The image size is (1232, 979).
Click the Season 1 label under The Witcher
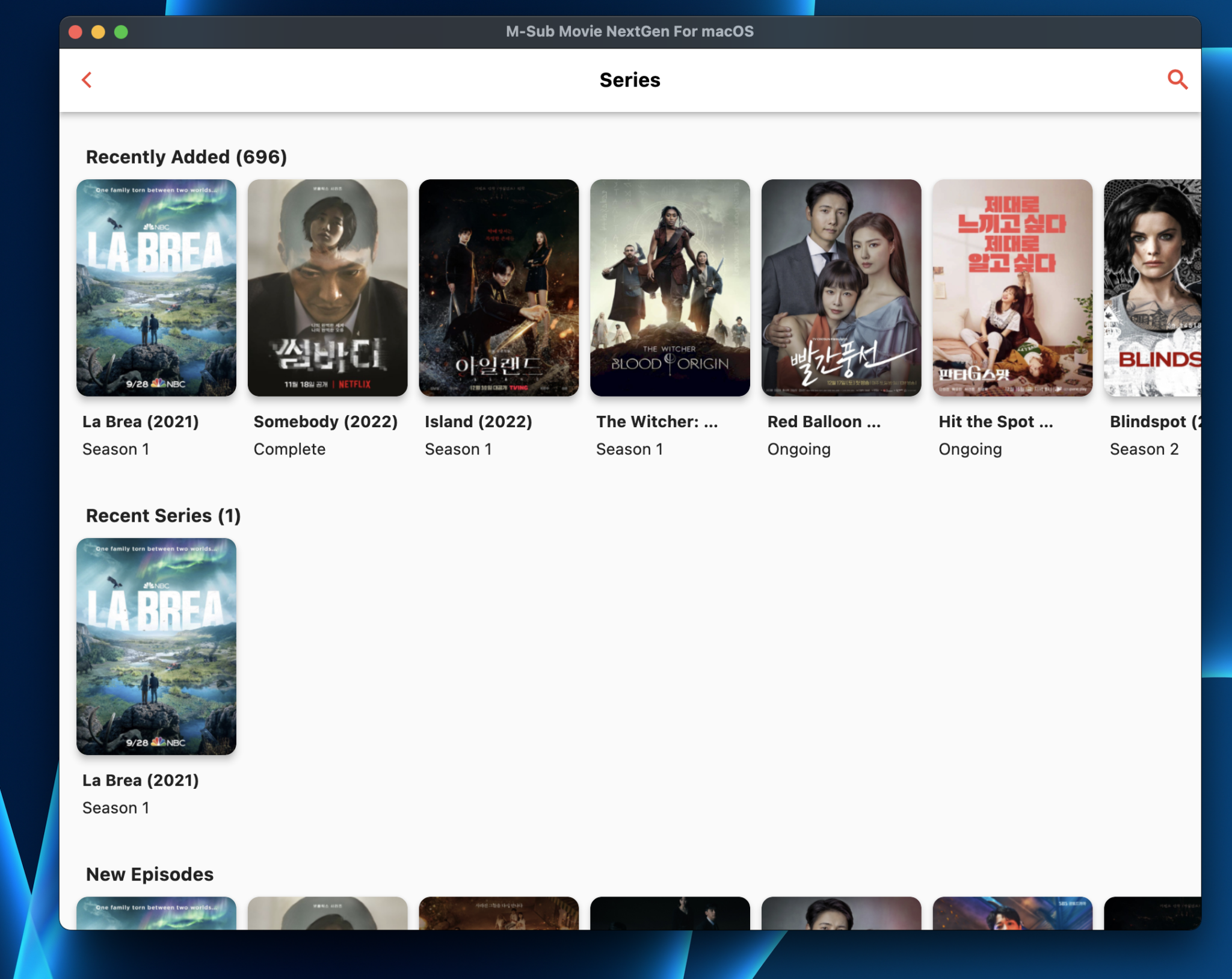(630, 448)
